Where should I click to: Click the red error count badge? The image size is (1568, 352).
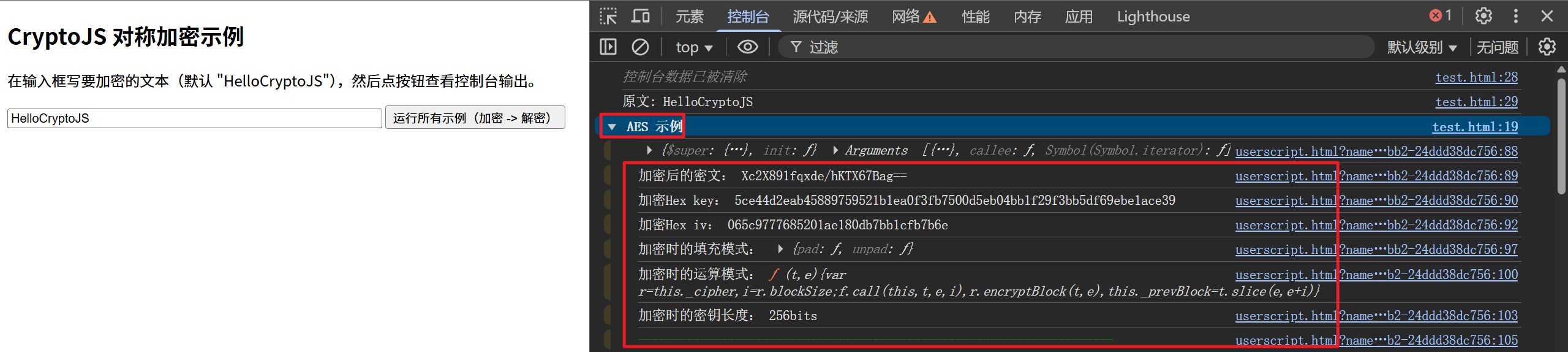coord(1441,16)
